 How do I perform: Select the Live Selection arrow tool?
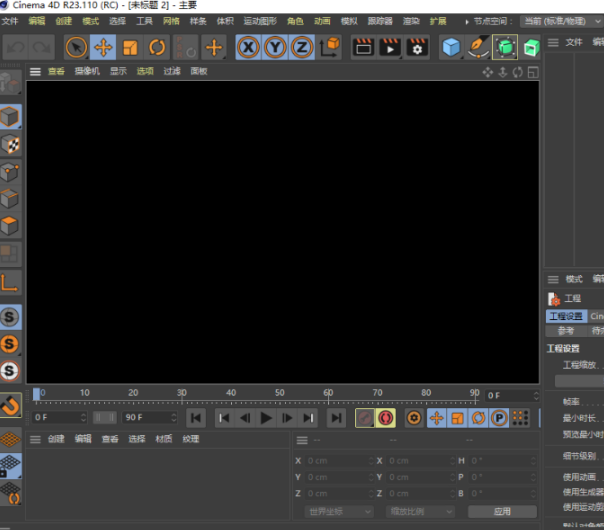pos(76,47)
